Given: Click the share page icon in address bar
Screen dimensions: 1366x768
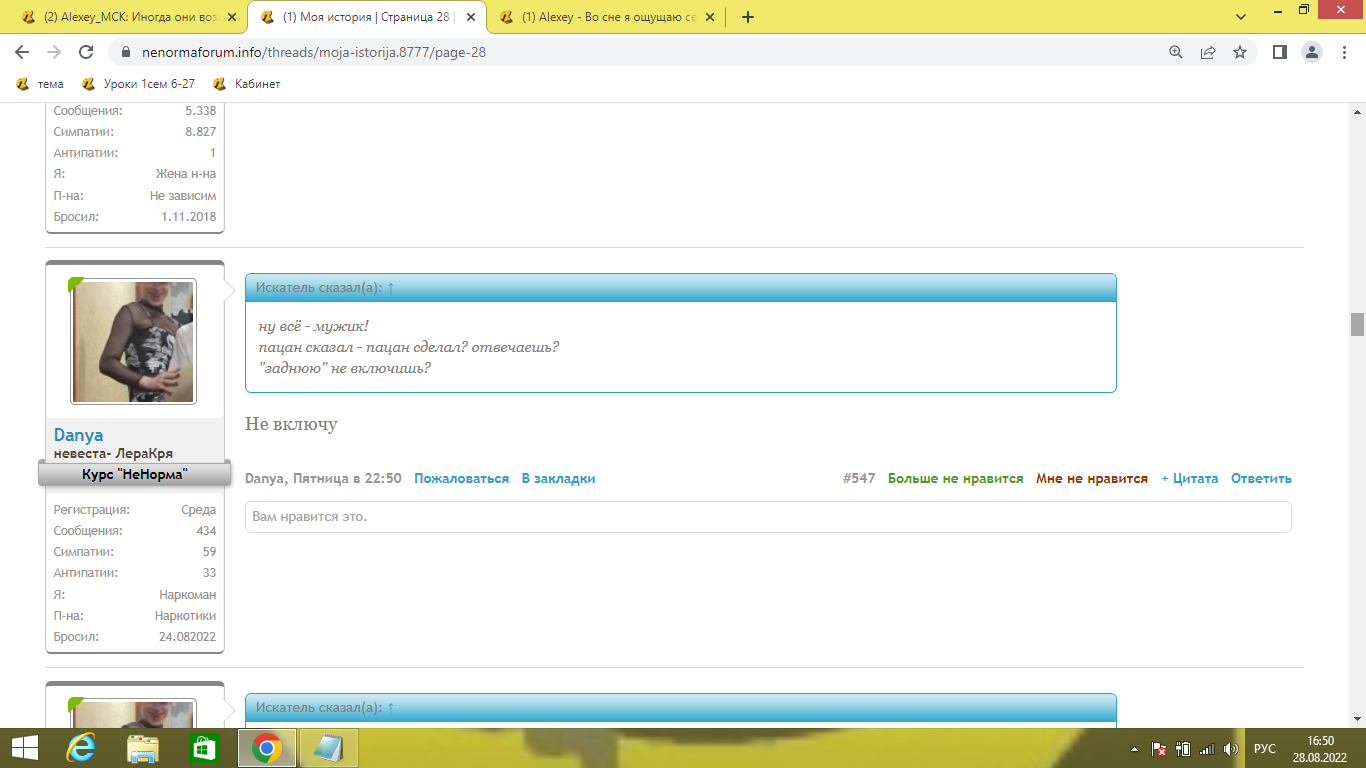Looking at the screenshot, I should (x=1208, y=52).
